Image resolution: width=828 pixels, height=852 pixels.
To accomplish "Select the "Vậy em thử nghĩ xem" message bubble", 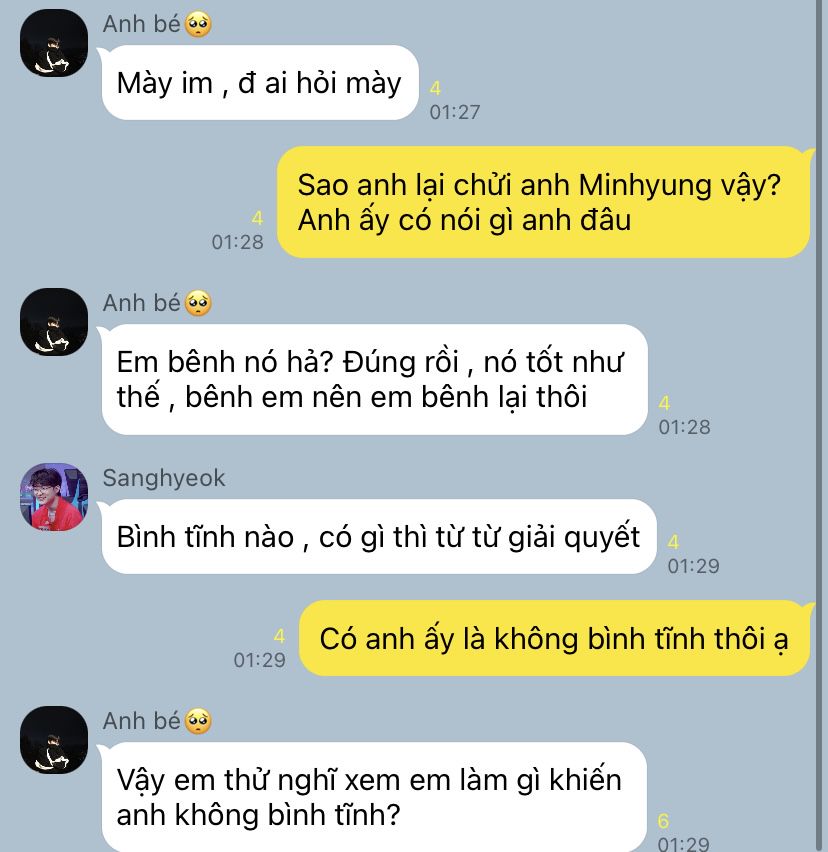I will (374, 797).
